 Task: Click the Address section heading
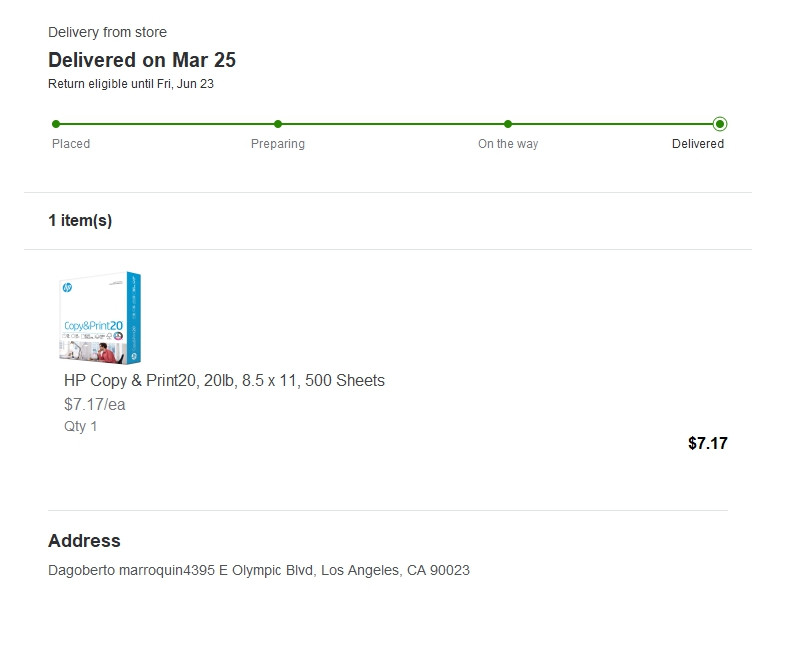tap(84, 541)
